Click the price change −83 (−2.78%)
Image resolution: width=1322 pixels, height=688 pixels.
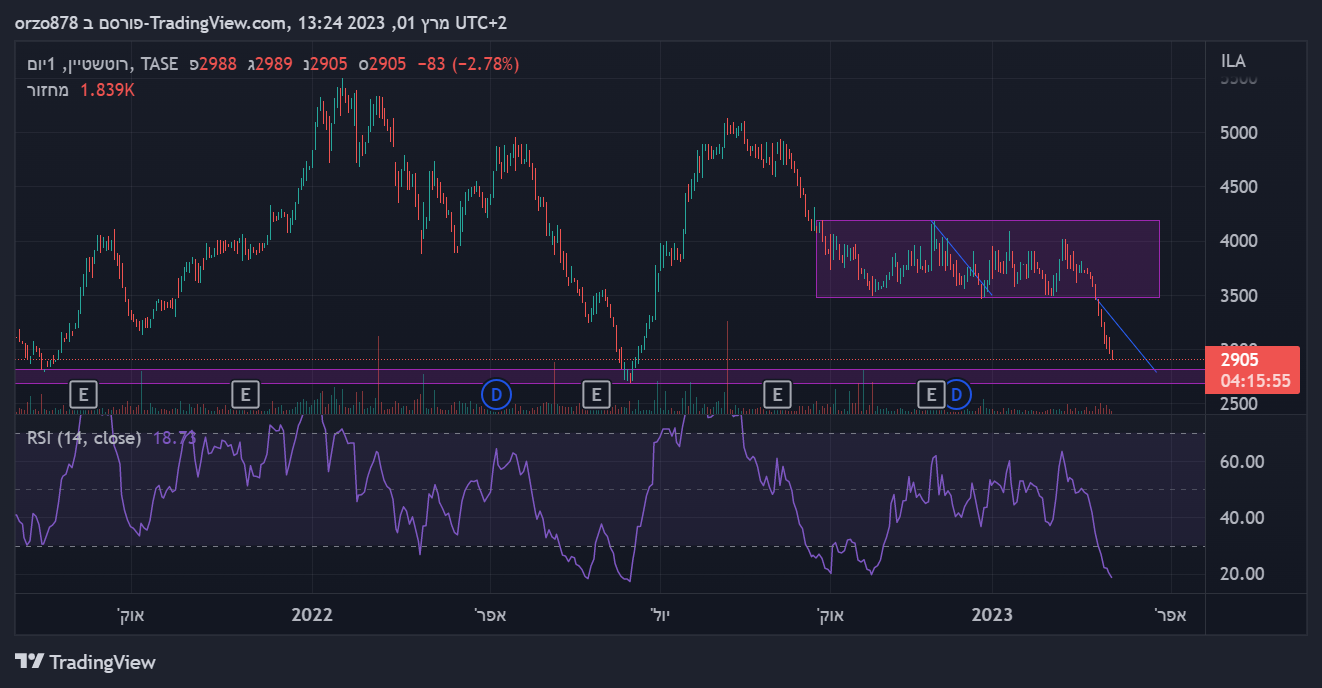[x=467, y=64]
